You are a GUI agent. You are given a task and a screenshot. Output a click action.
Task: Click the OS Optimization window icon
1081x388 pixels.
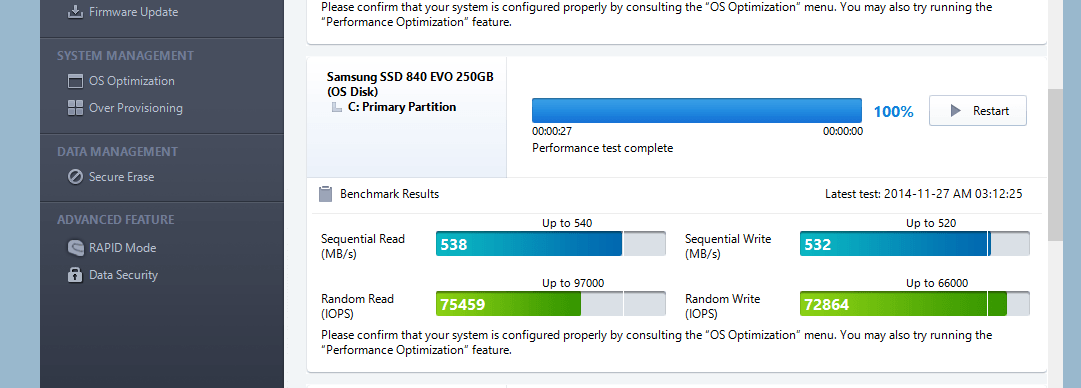pos(75,81)
